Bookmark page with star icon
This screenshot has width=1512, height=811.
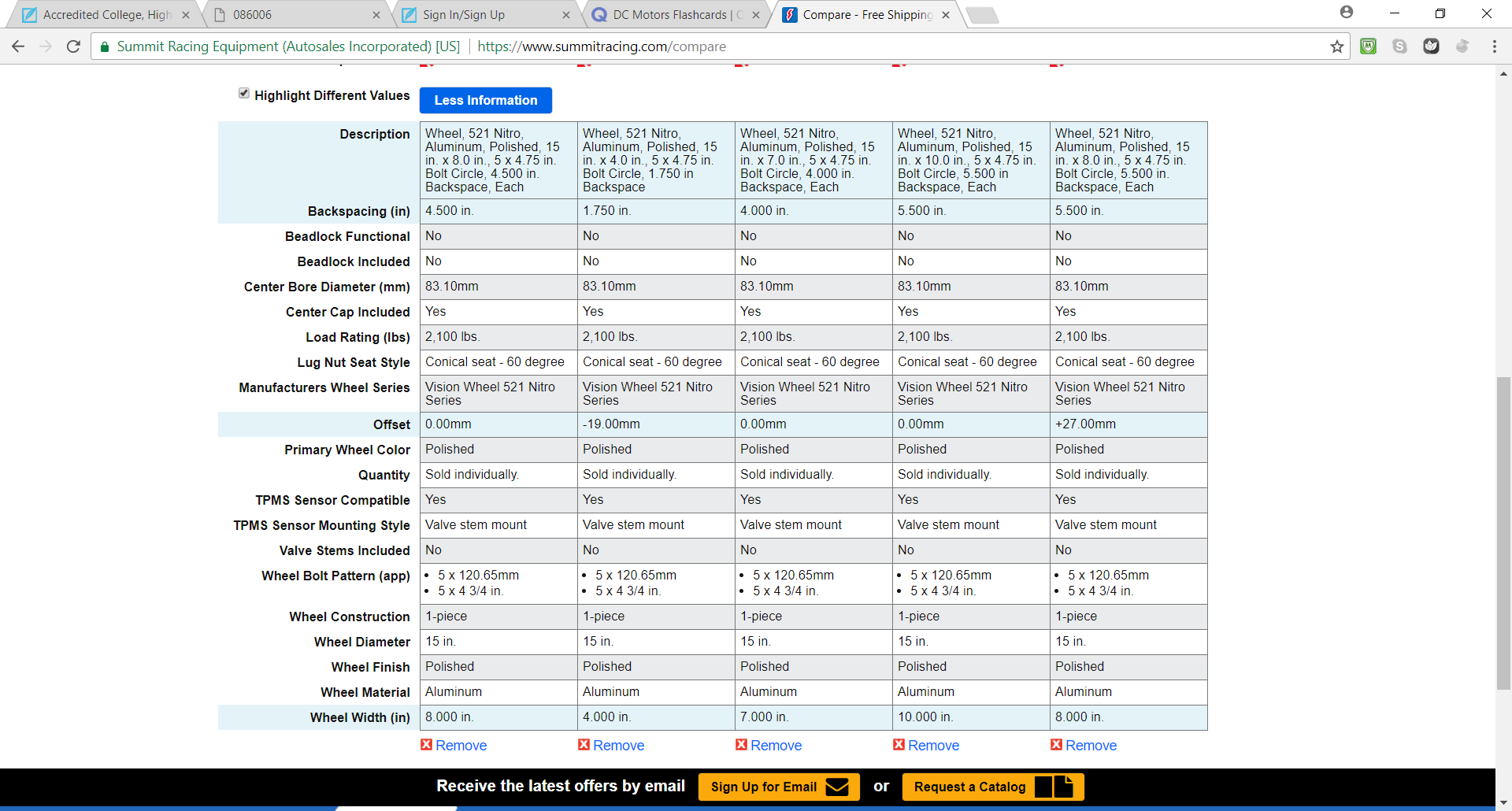pyautogui.click(x=1336, y=46)
